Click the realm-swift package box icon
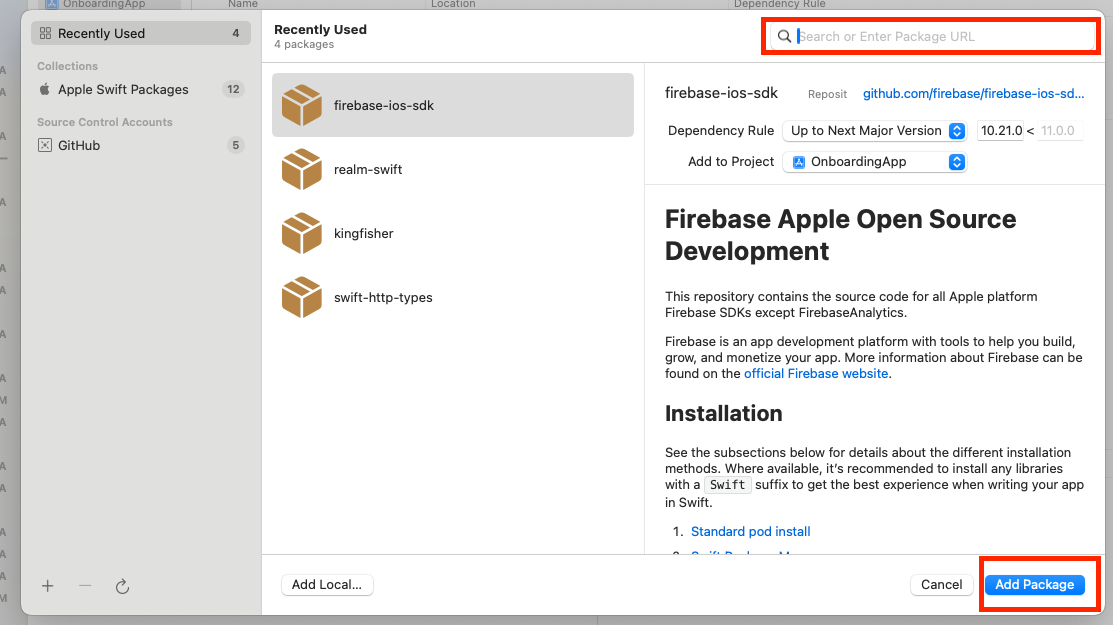Viewport: 1113px width, 625px height. 301,169
